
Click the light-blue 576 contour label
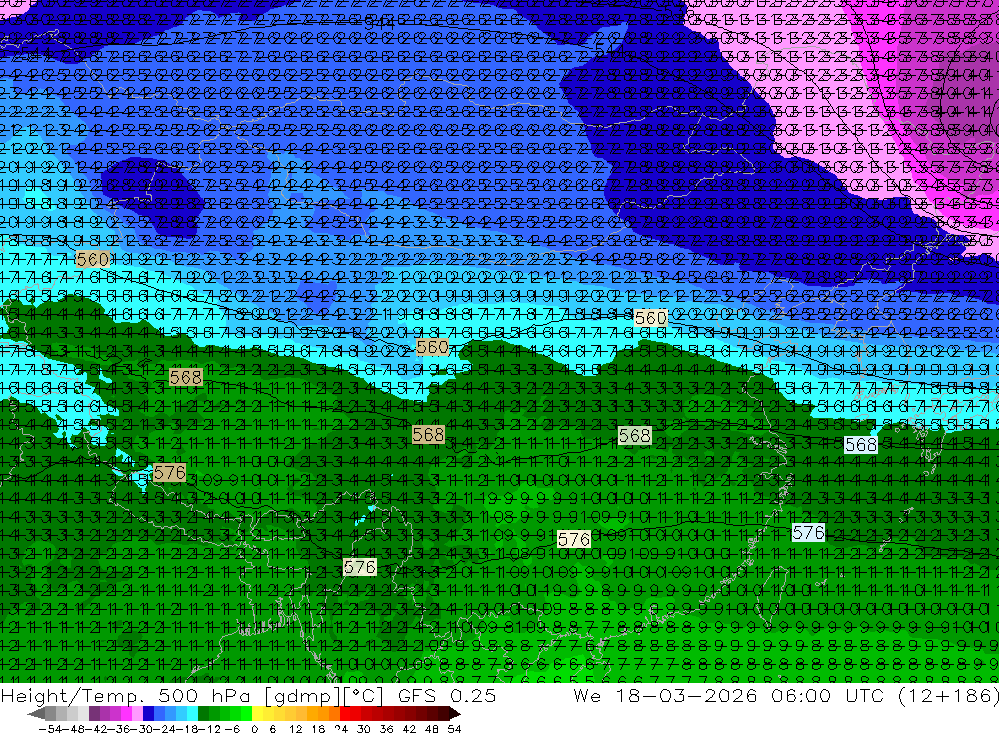coord(808,532)
